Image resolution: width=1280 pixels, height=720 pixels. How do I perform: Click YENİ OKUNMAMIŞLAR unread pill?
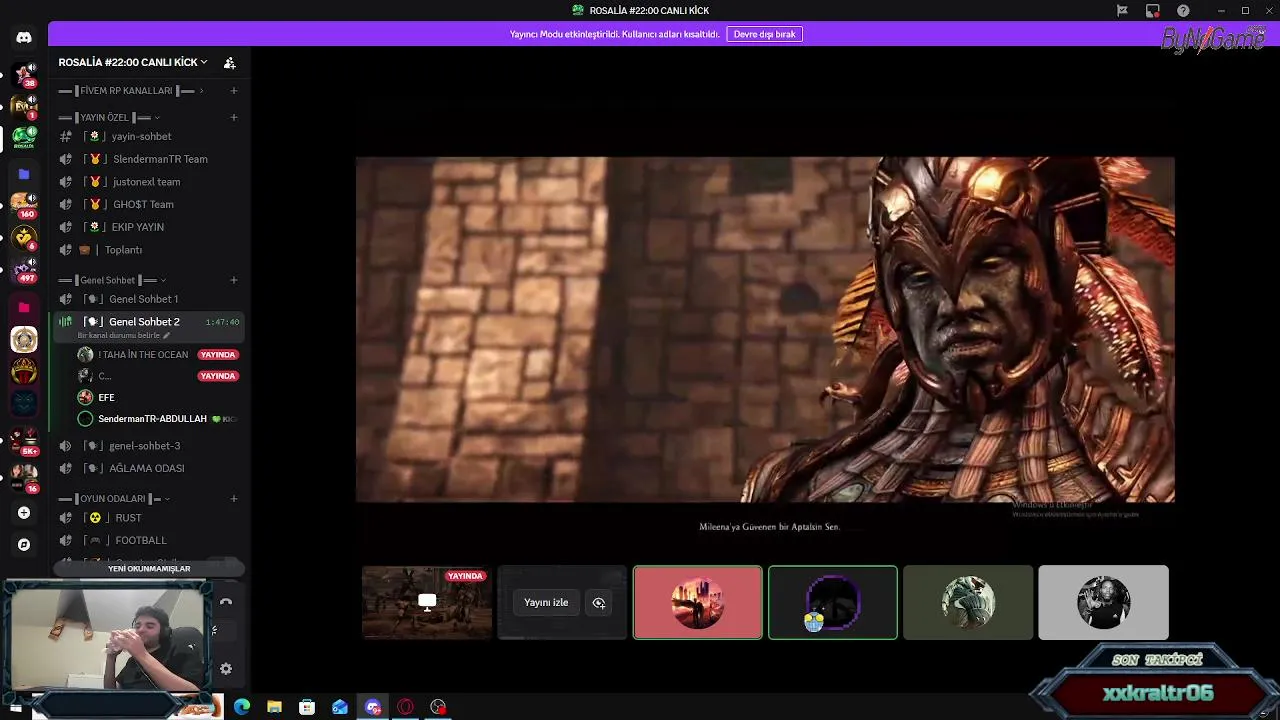[149, 569]
